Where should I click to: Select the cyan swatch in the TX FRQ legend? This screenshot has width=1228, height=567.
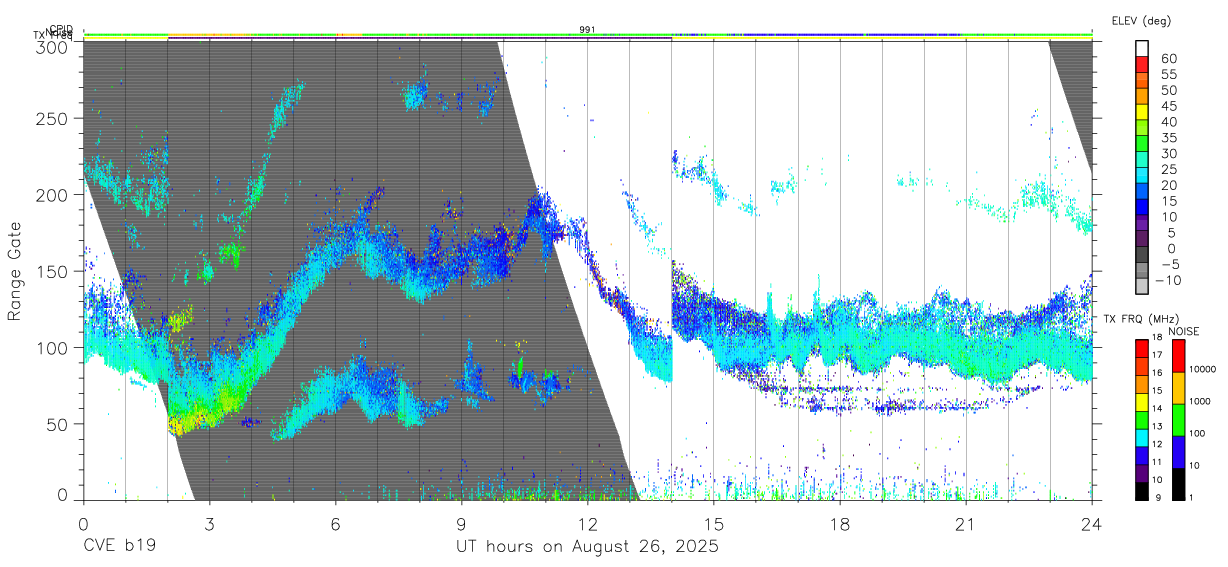coord(1142,437)
